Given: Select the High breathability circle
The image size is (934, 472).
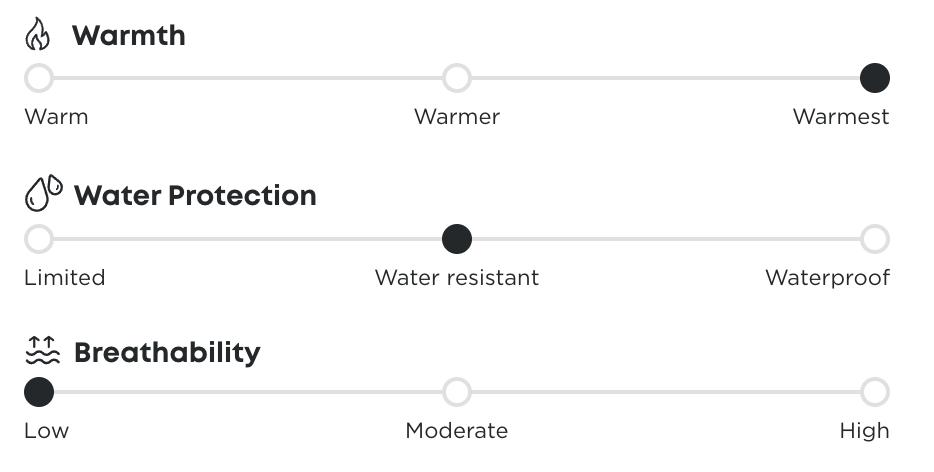Looking at the screenshot, I should pyautogui.click(x=874, y=392).
